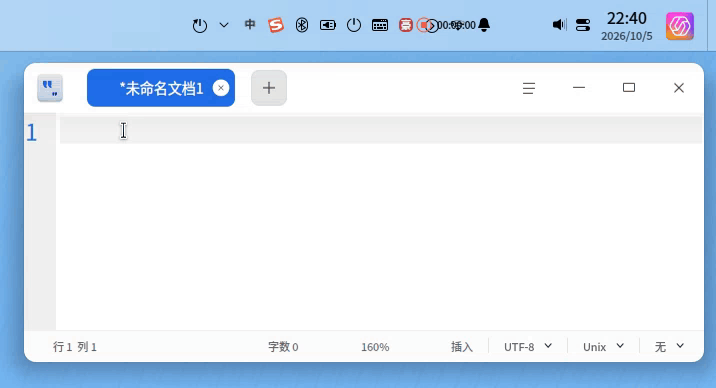This screenshot has width=716, height=388.
Task: Click the battery power plug icon
Action: 327,25
